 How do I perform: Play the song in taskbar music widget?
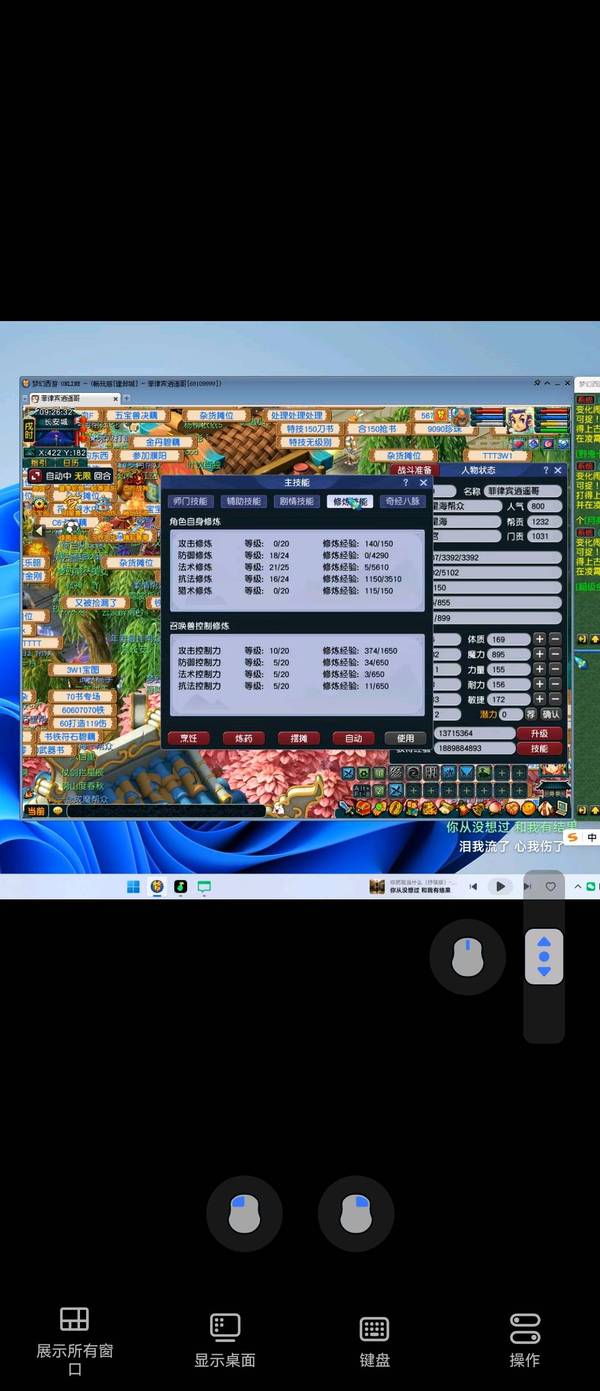[x=500, y=886]
